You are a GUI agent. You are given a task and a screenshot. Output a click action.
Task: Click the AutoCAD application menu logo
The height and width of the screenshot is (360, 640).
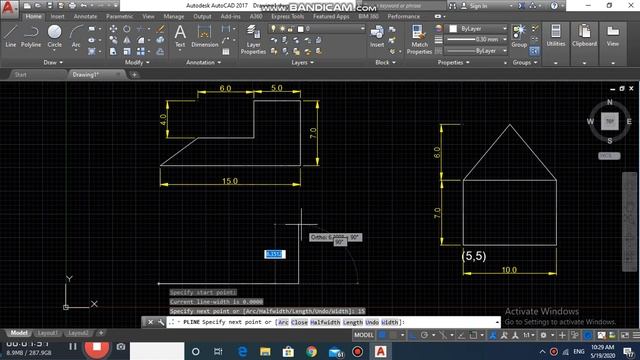tap(9, 8)
